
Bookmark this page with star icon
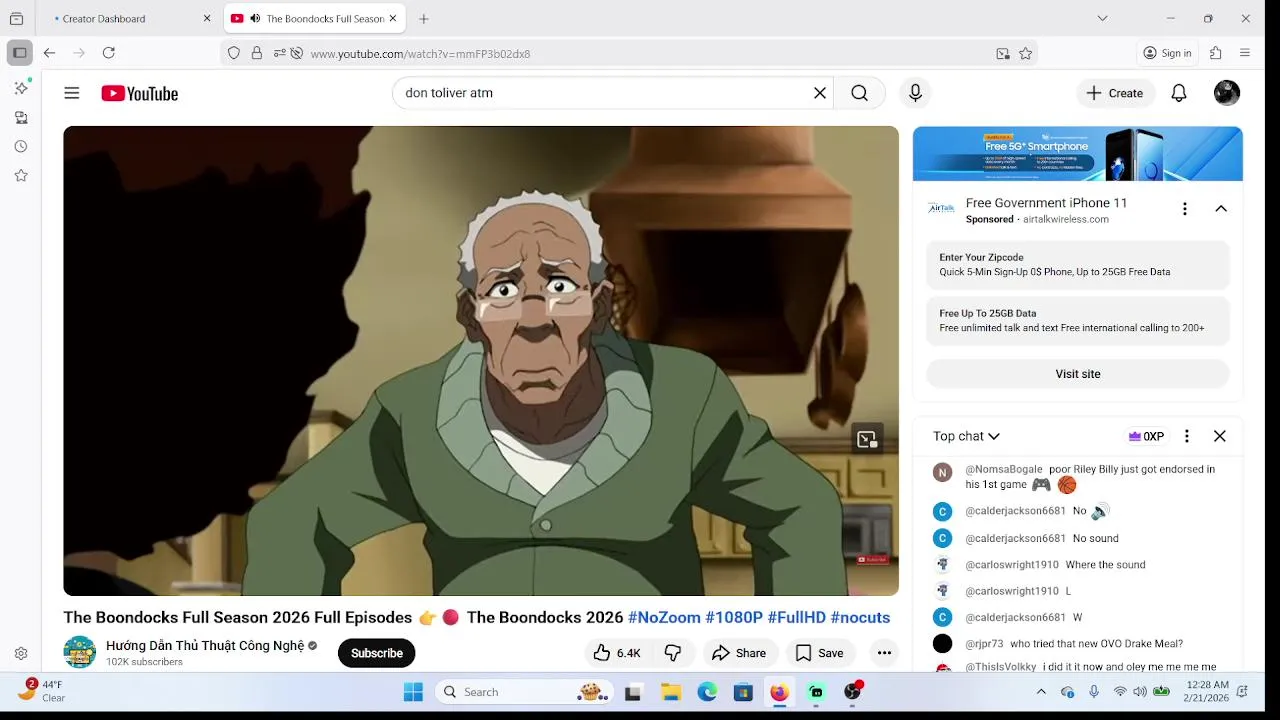click(x=1025, y=54)
